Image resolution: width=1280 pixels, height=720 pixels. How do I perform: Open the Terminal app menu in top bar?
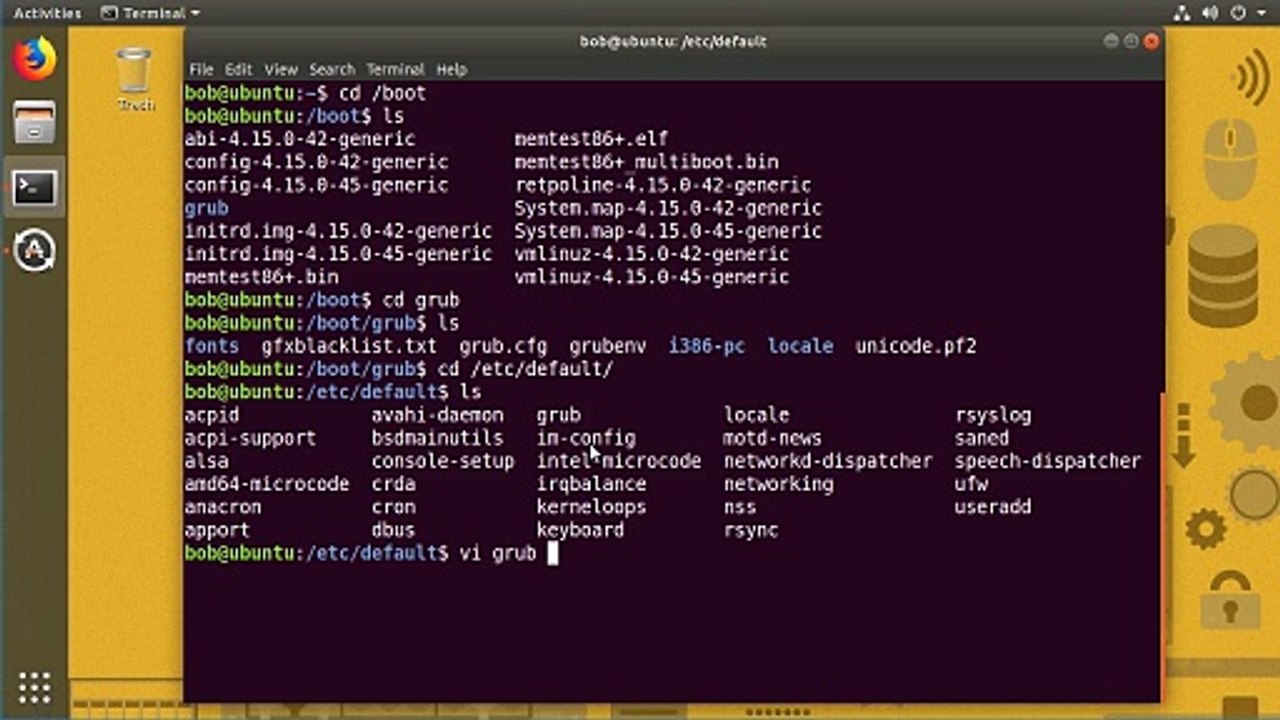[150, 13]
